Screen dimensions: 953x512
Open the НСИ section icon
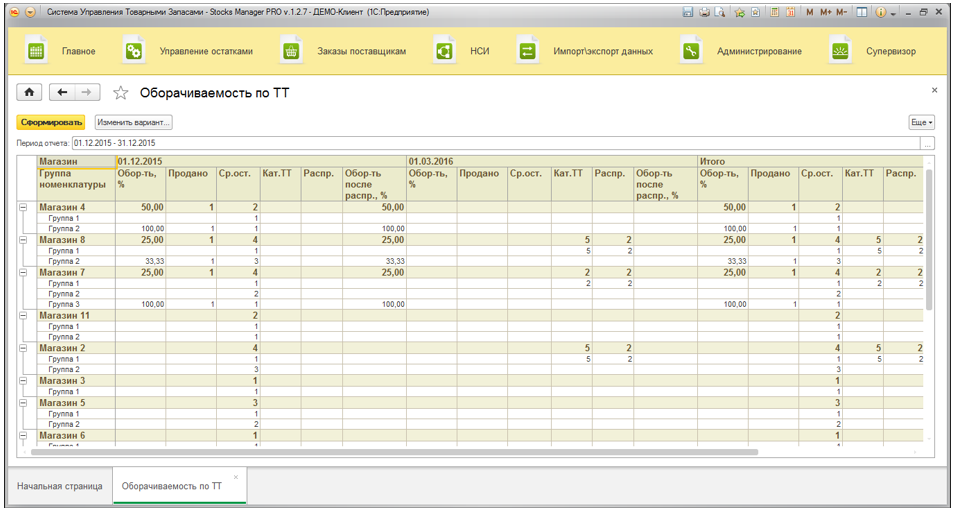444,51
